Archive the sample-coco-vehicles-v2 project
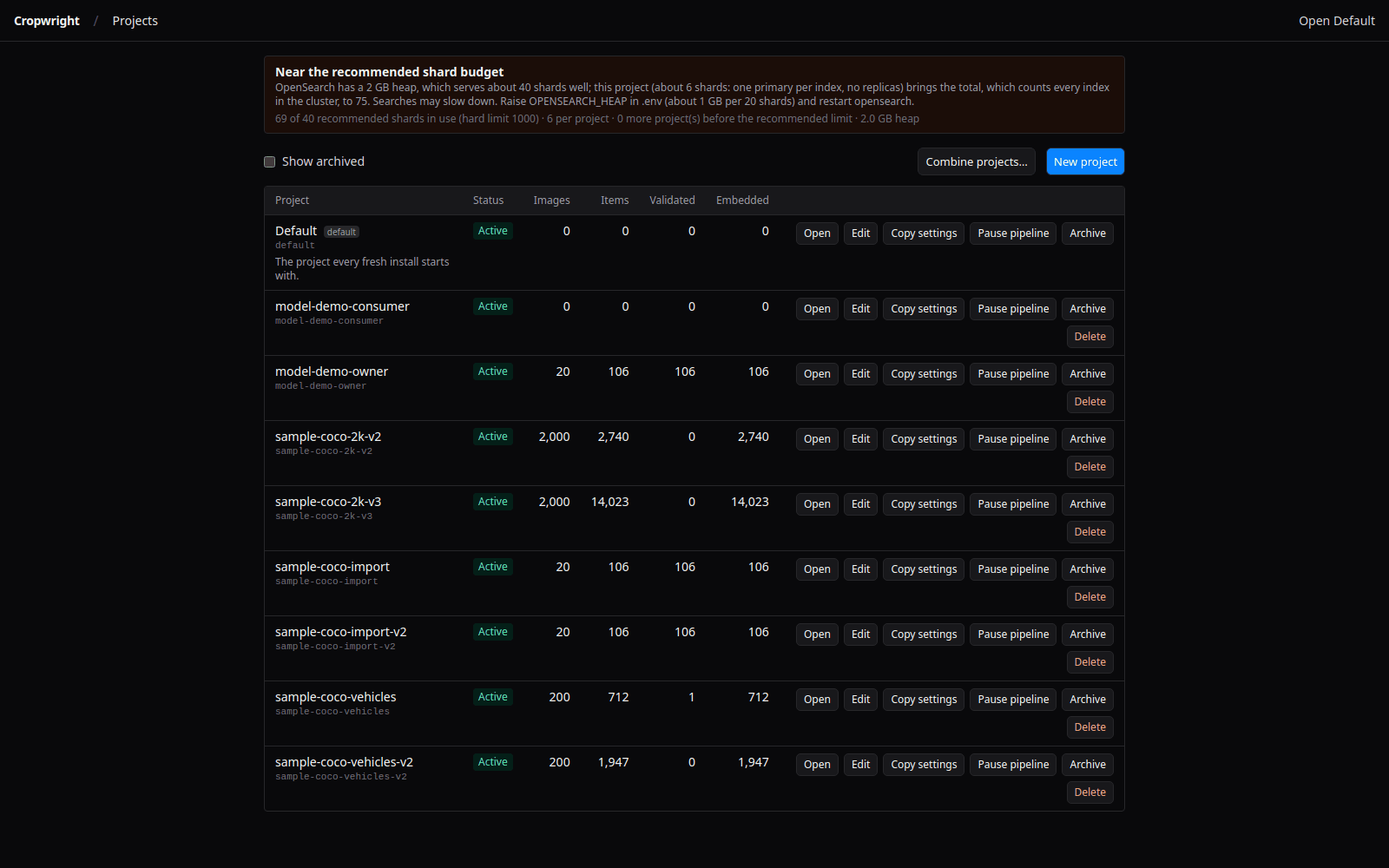 (1088, 765)
